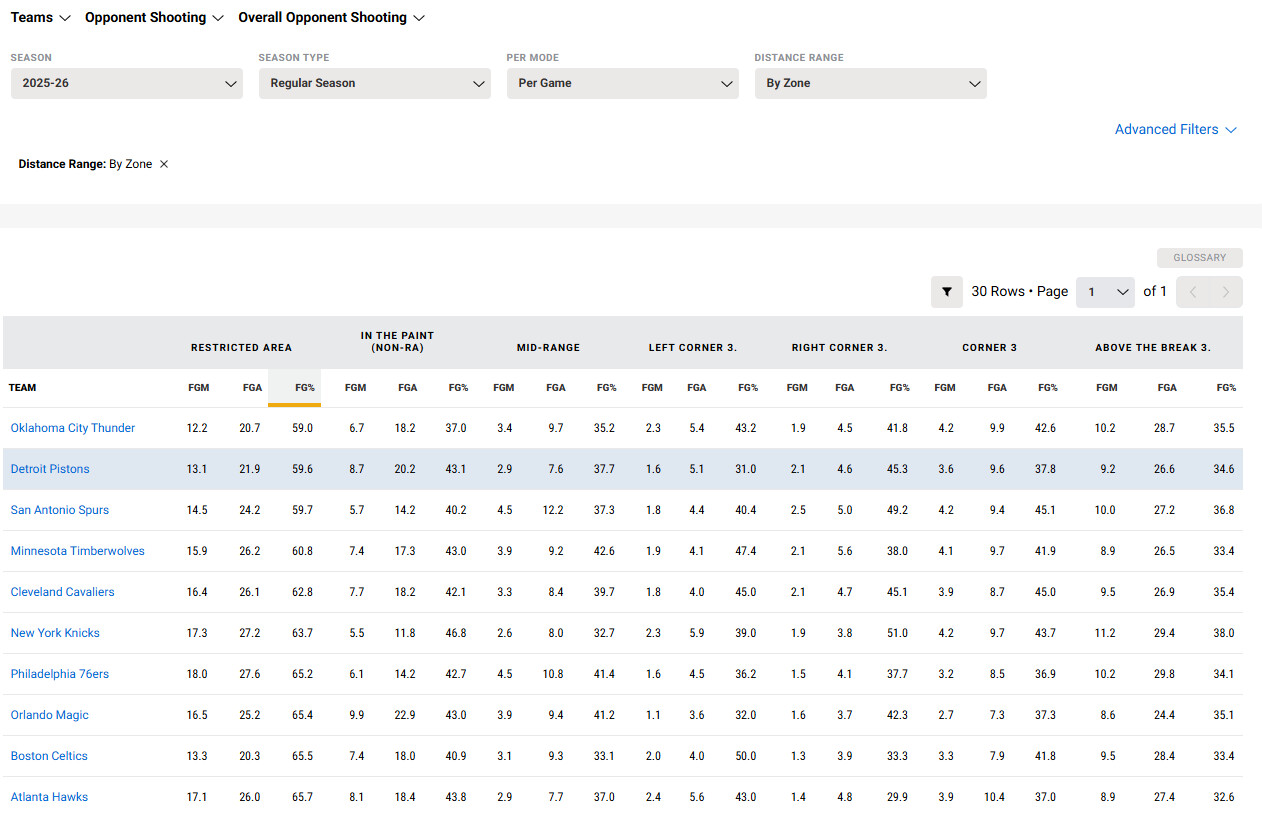Click the table filter funnel icon
This screenshot has height=814, width=1262.
tap(946, 292)
